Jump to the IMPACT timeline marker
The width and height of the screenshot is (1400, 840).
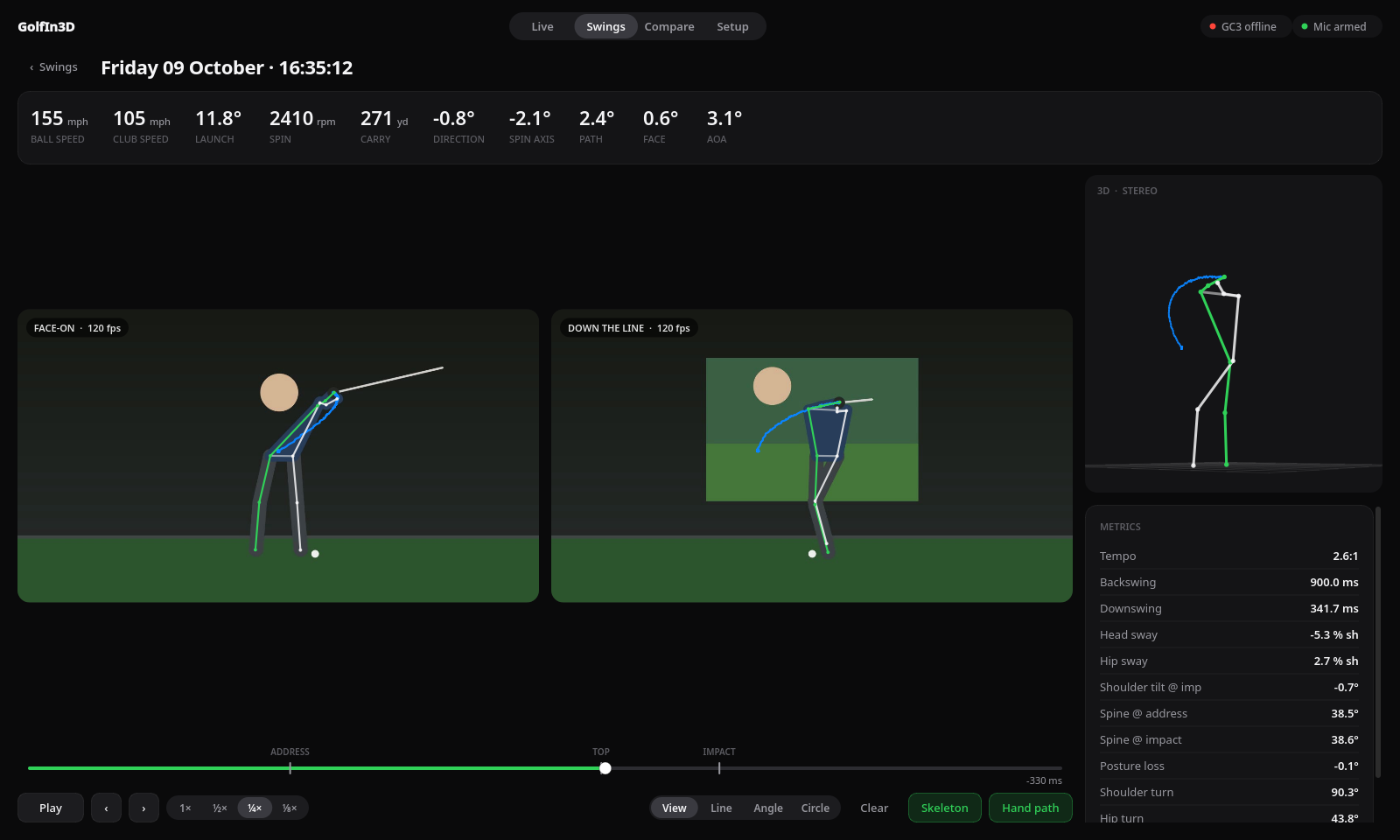[719, 752]
